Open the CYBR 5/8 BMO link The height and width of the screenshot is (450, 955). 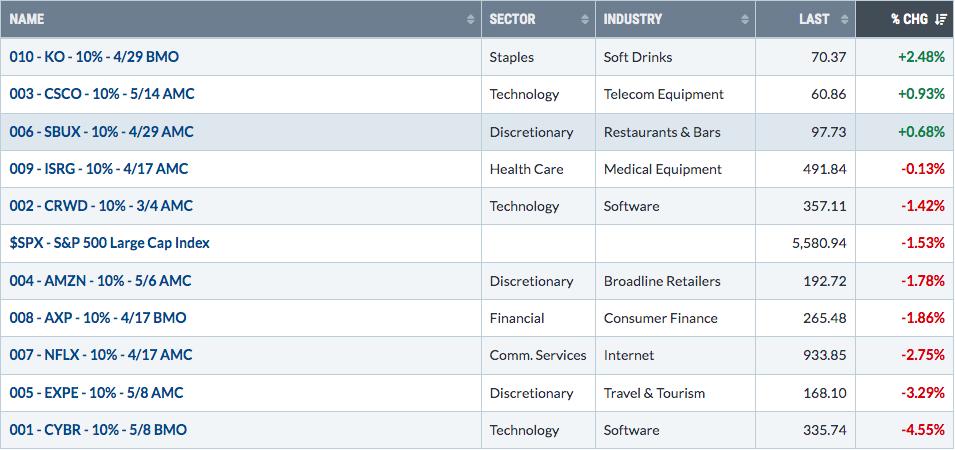97,430
